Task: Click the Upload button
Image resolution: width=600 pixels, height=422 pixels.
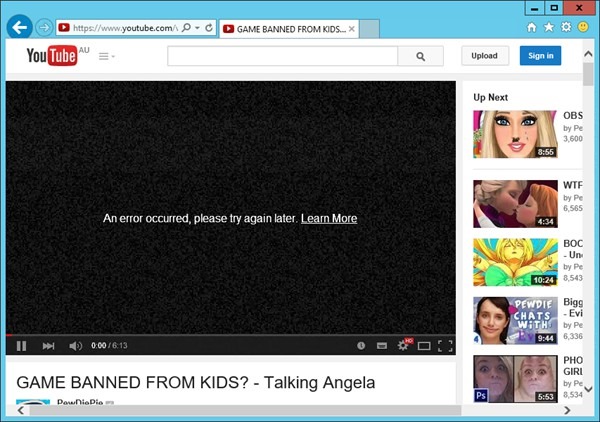Action: point(484,56)
